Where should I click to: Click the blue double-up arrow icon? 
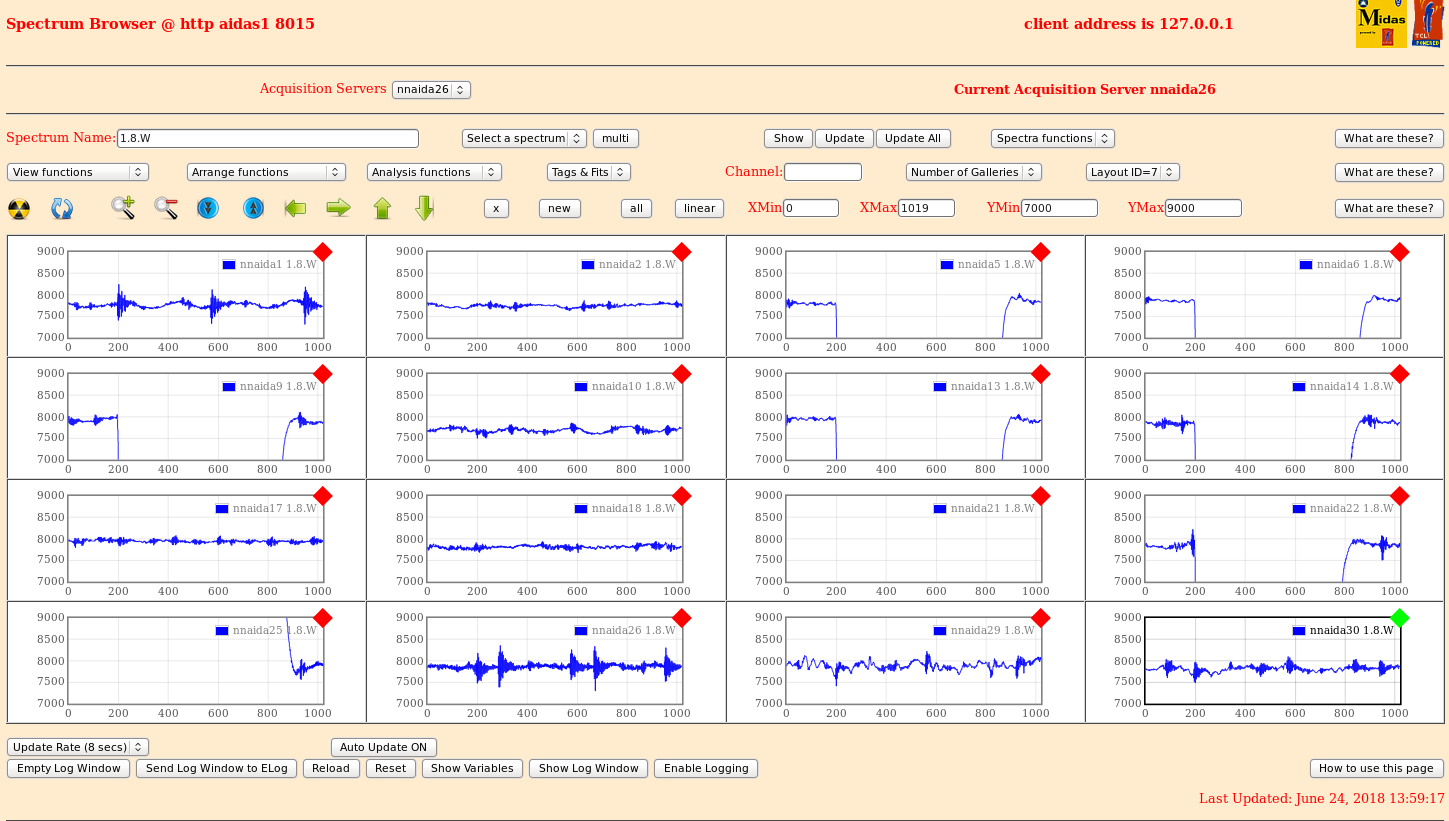254,208
